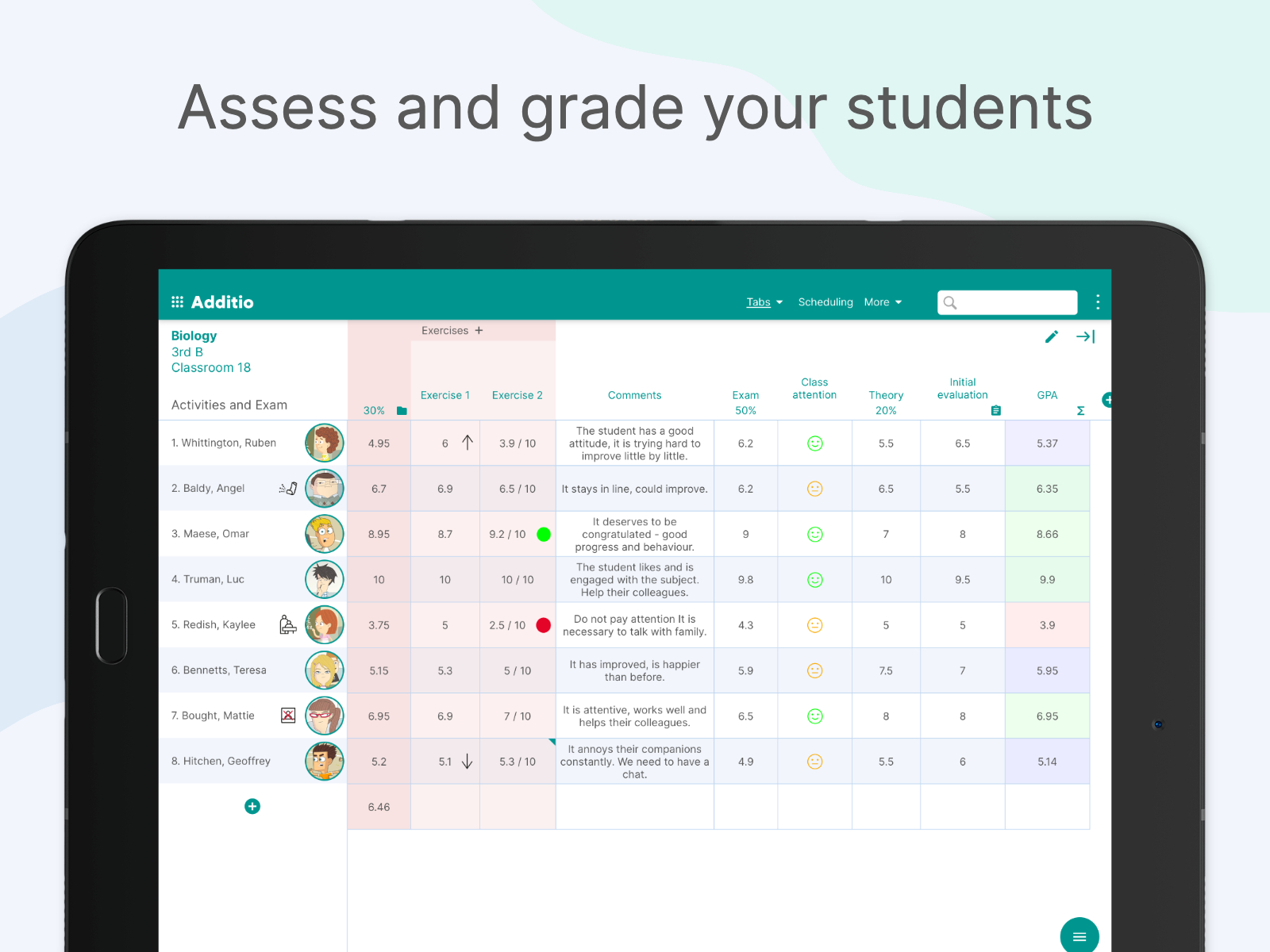Click GPA cell '9.9'
Screen dimensions: 1270x952
pyautogui.click(x=1047, y=580)
